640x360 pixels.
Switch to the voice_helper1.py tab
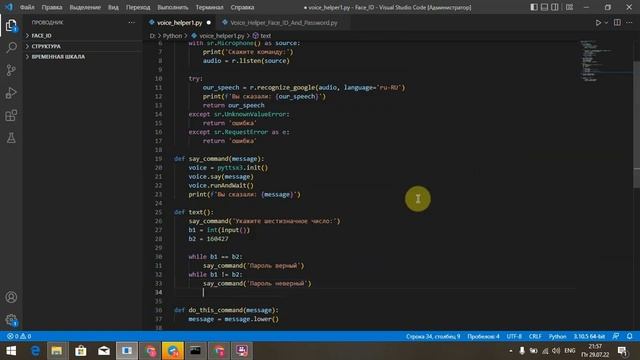[180, 23]
